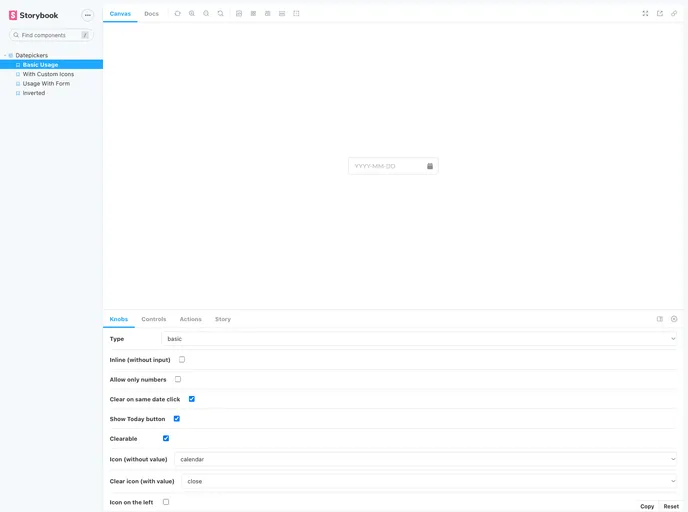Enable measure overlay
Viewport: 688px width, 512px height.
click(x=282, y=14)
